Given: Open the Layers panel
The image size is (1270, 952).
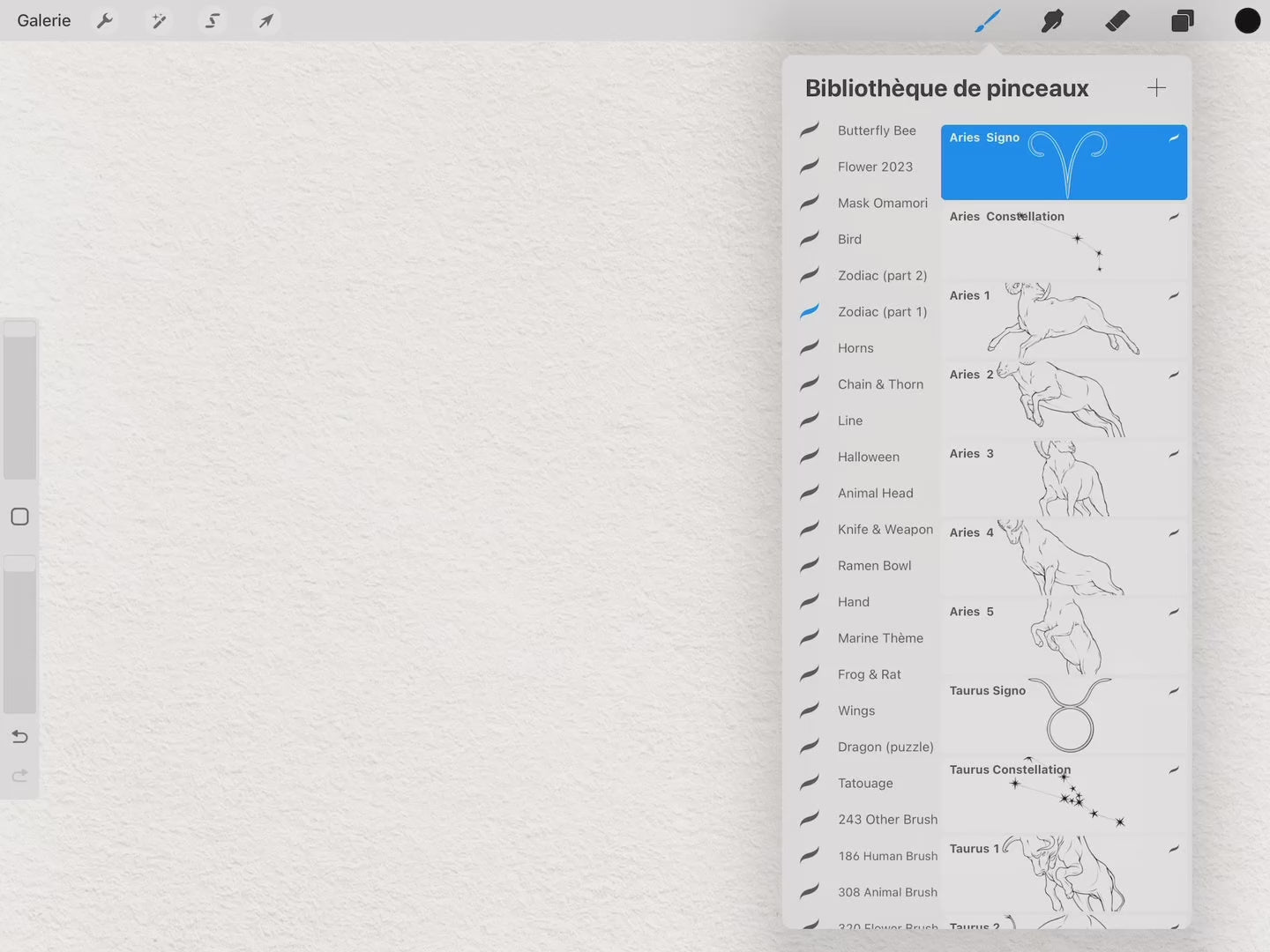Looking at the screenshot, I should click(1182, 20).
